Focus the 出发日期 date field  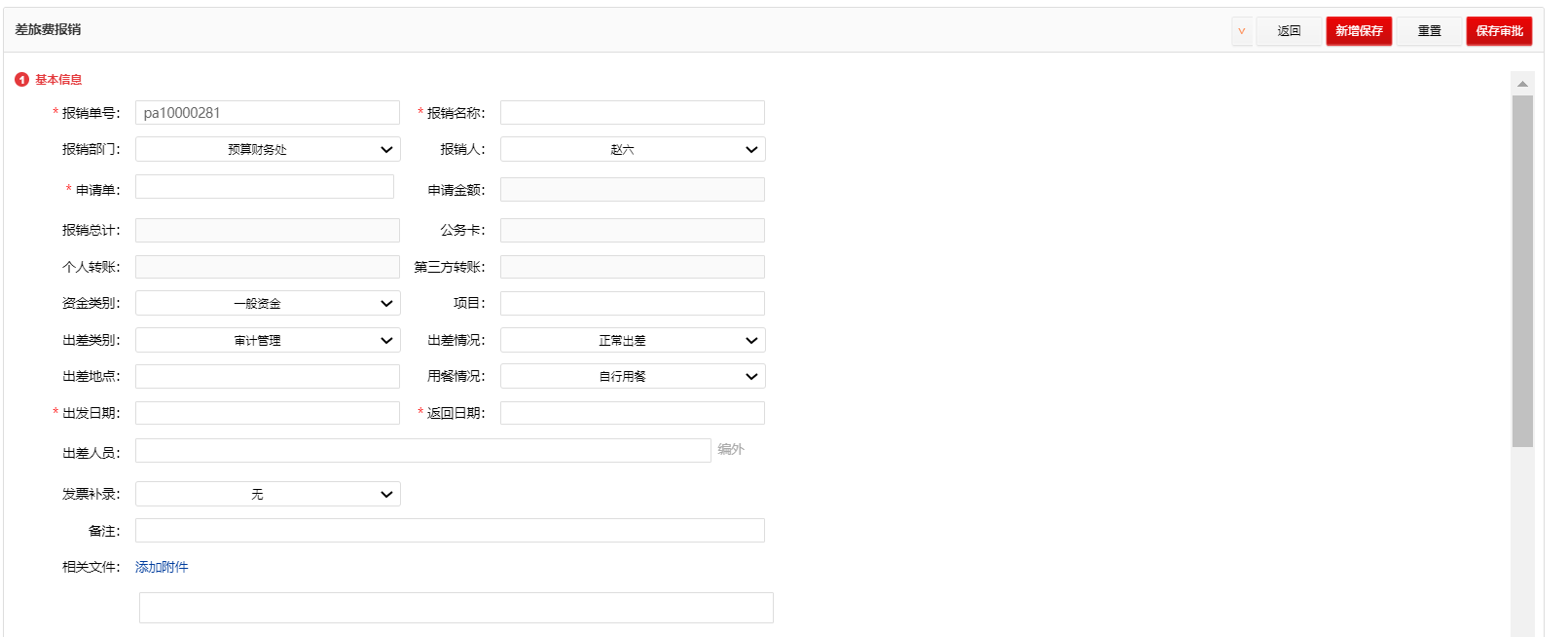[x=268, y=413]
